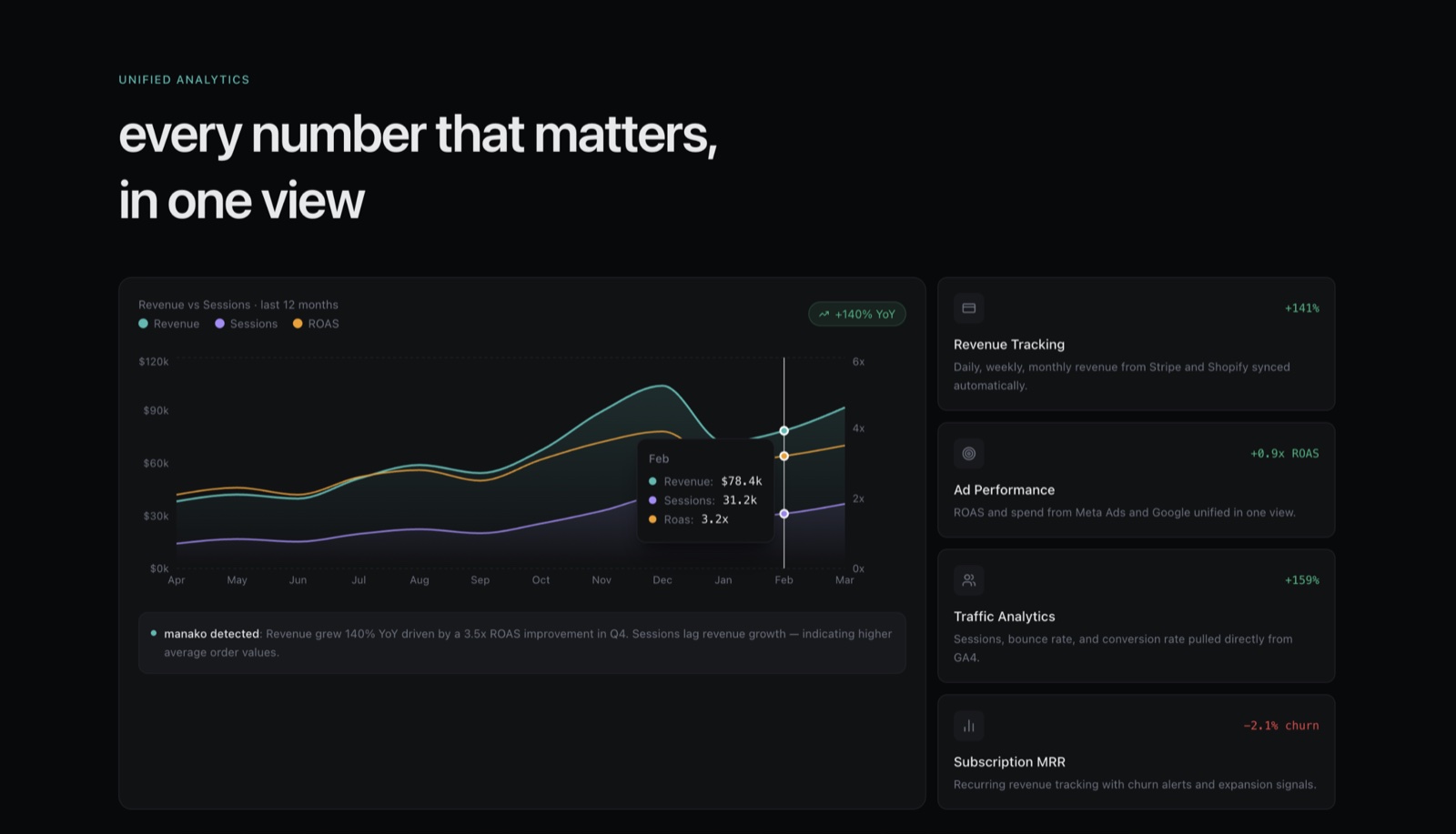
Task: Click the Traffic Analytics users icon
Action: [969, 580]
